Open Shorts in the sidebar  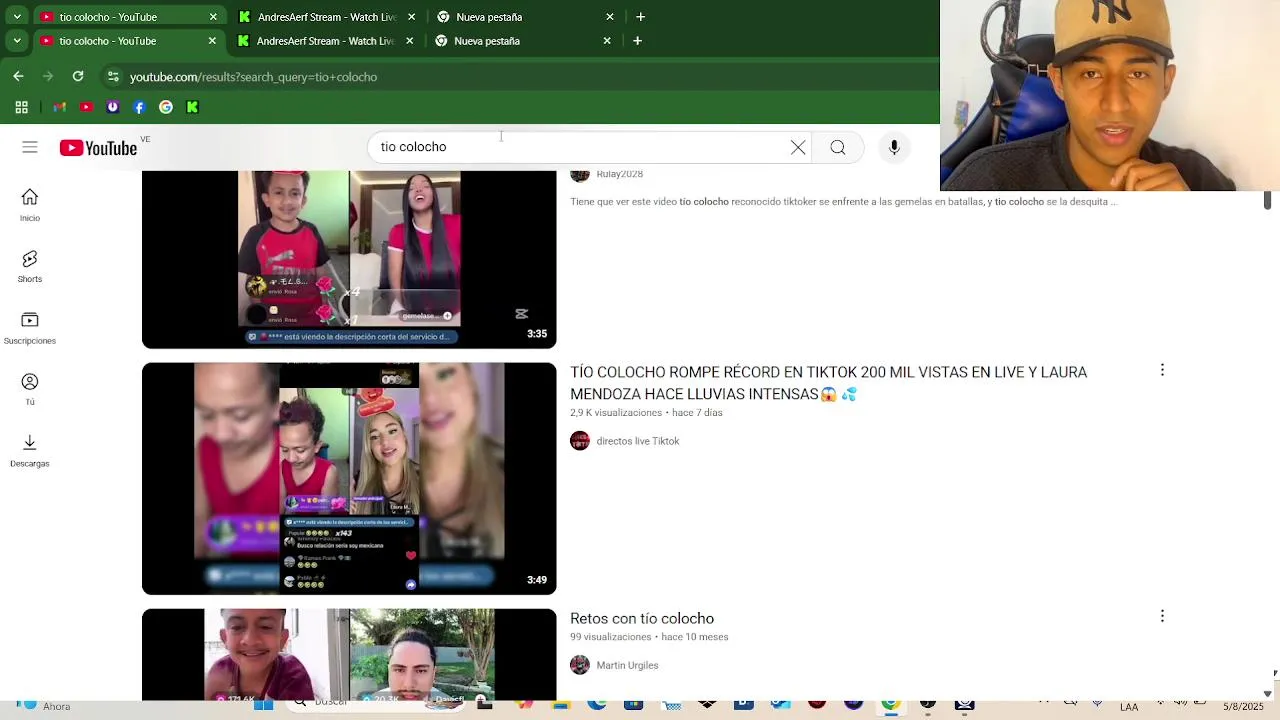point(30,267)
